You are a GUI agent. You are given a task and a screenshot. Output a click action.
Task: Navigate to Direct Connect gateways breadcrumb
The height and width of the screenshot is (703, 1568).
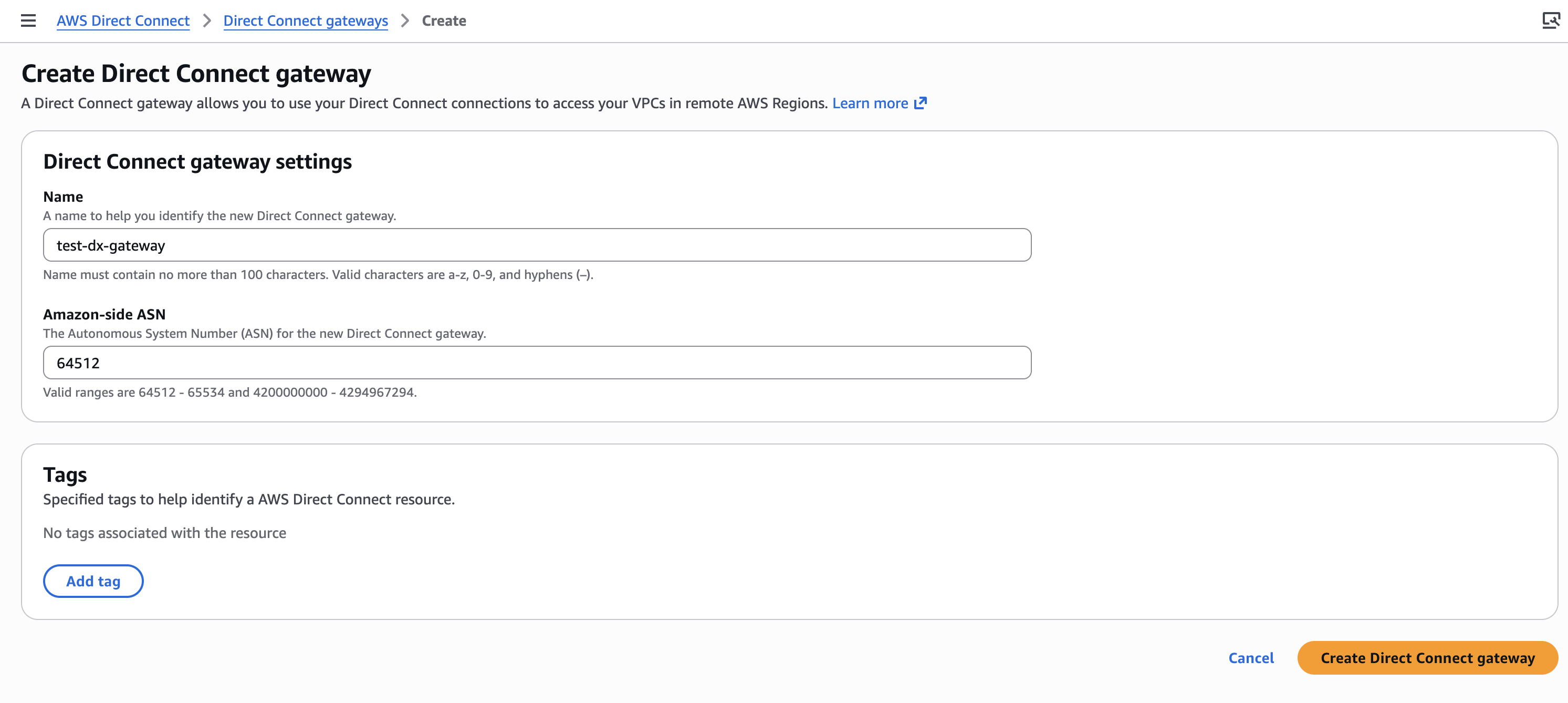(306, 20)
